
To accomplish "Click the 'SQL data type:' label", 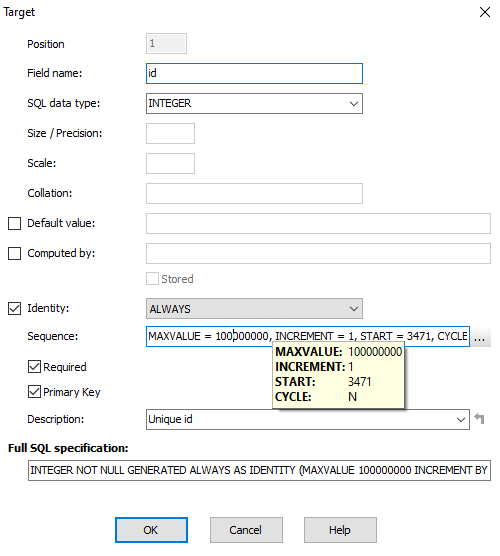I will [x=64, y=103].
